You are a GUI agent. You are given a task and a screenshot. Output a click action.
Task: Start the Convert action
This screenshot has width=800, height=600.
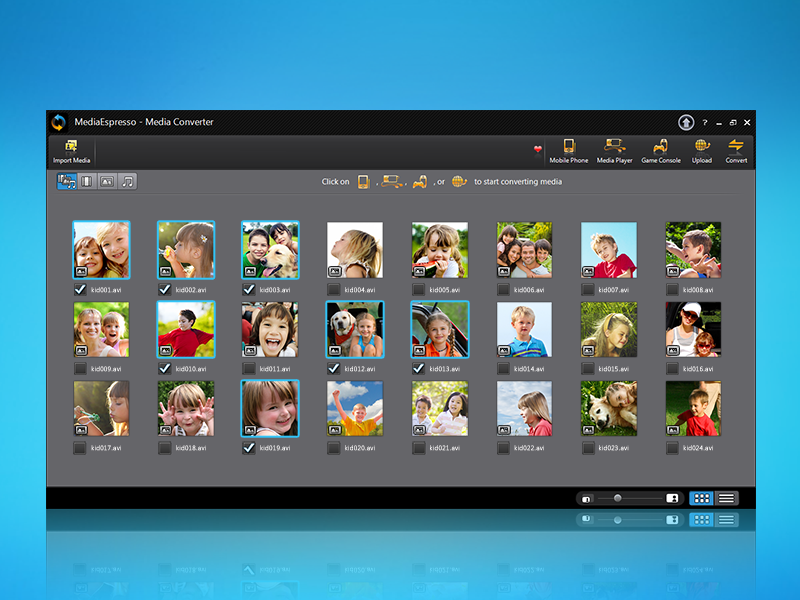(736, 152)
